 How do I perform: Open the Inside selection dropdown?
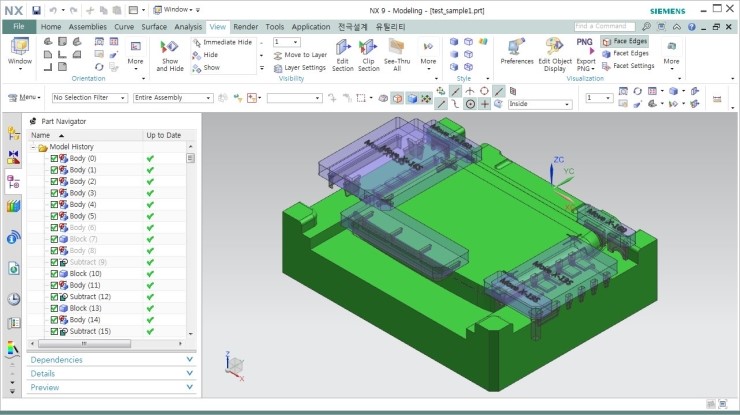[x=540, y=104]
